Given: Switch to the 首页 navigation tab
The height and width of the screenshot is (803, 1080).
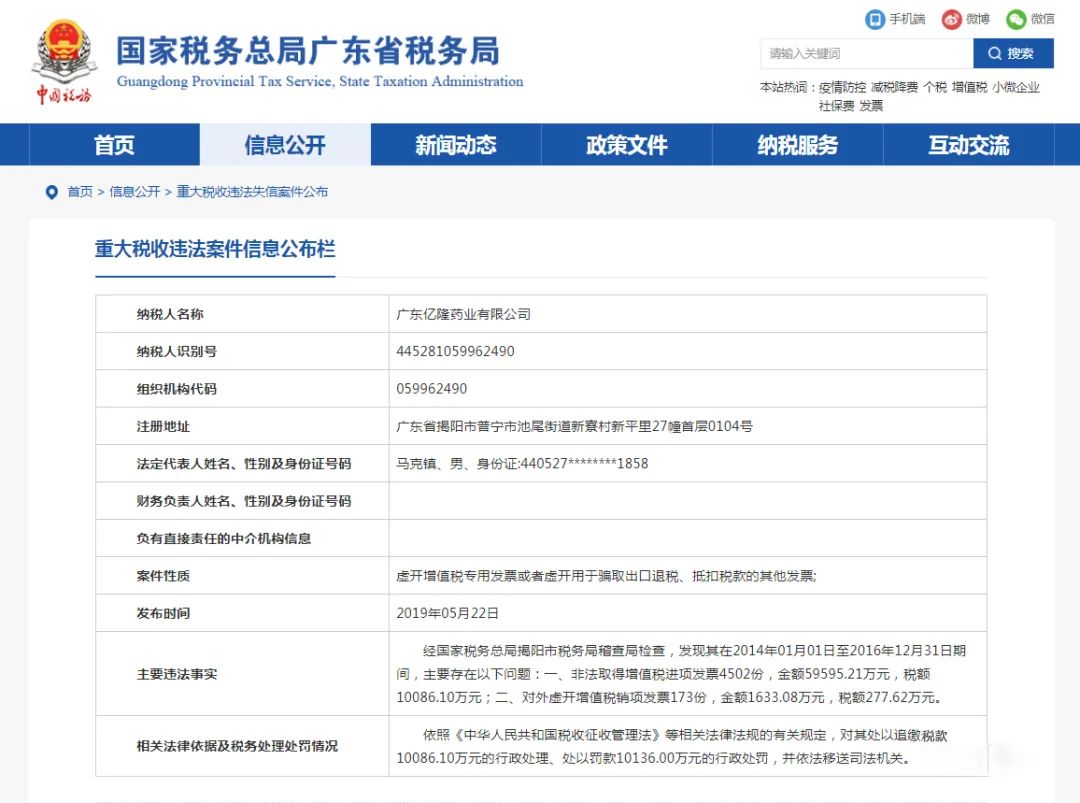Looking at the screenshot, I should 115,145.
